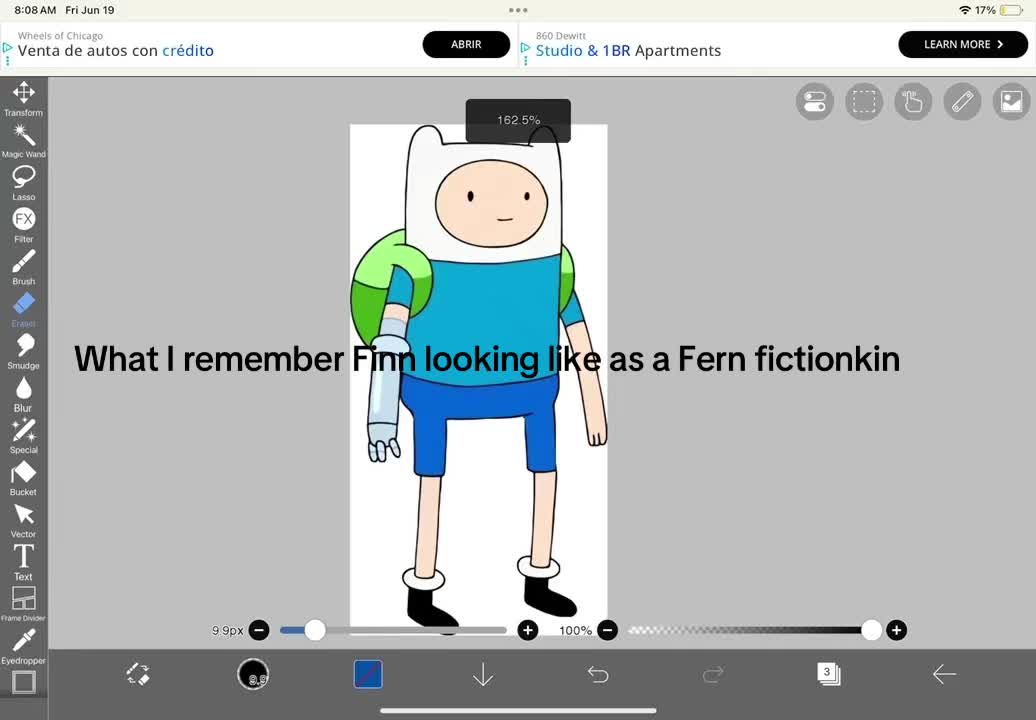Select the Smudge tool
The image size is (1036, 720).
click(24, 351)
